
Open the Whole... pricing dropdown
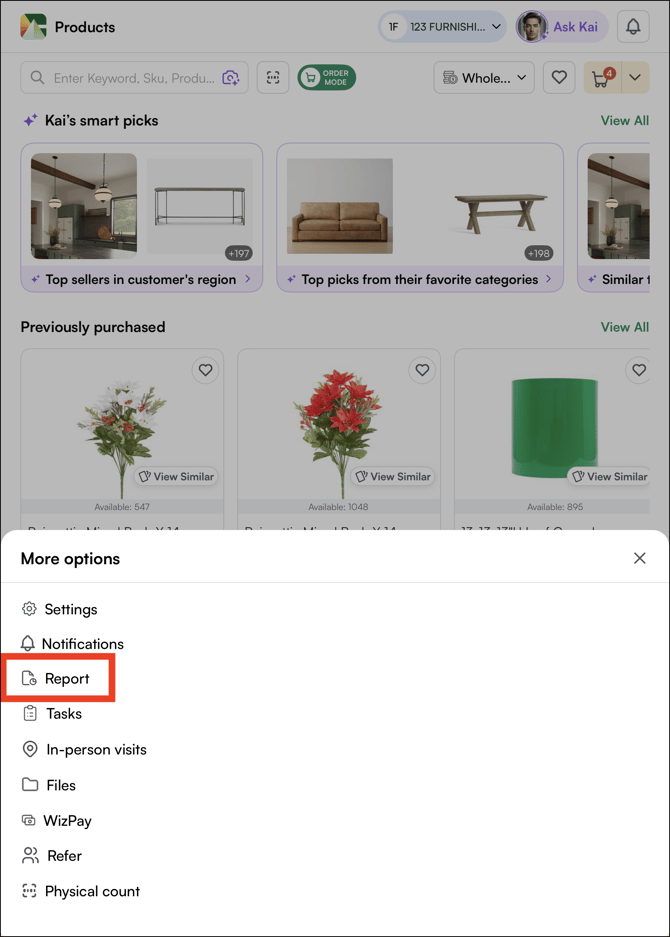[x=484, y=77]
